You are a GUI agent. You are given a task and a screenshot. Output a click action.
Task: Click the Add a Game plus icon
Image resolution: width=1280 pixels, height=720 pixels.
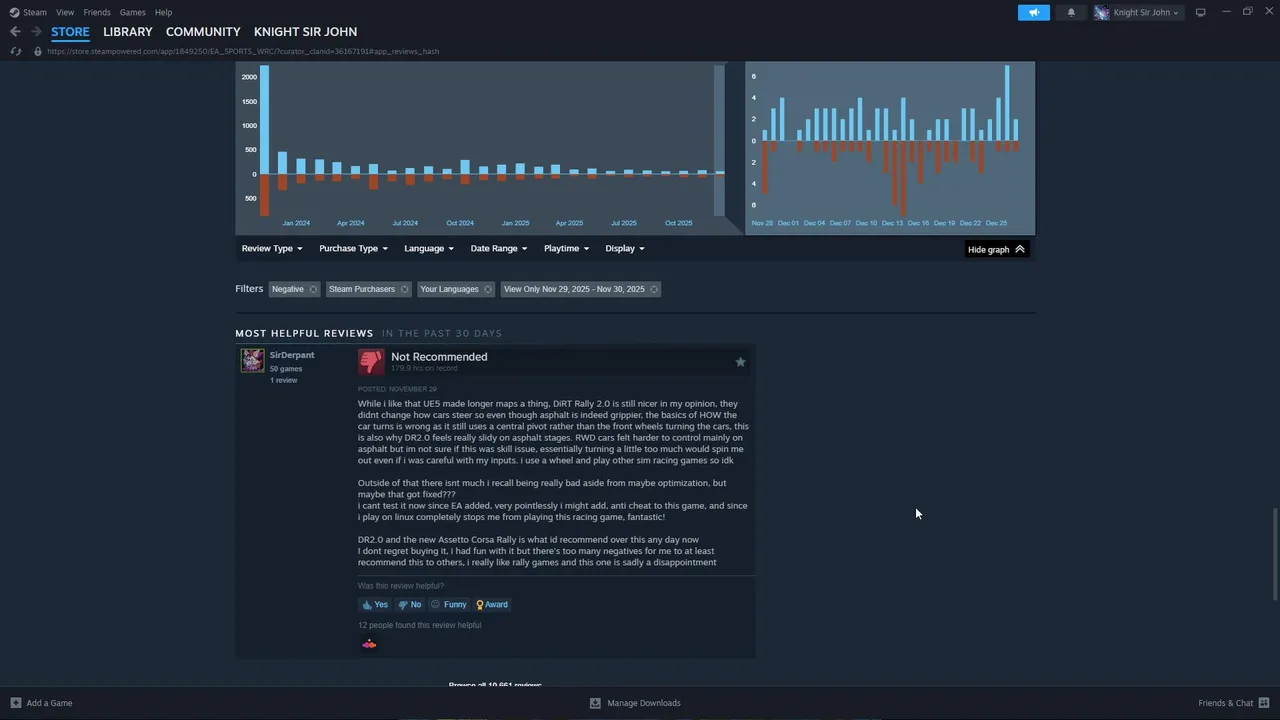(x=15, y=703)
